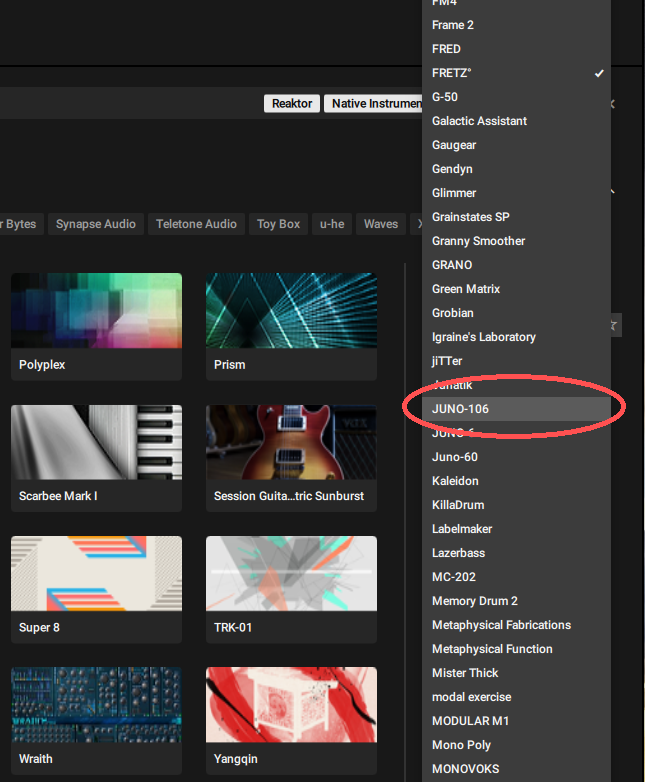This screenshot has height=782, width=645.
Task: Select Kaleidon entry
Action: point(516,481)
